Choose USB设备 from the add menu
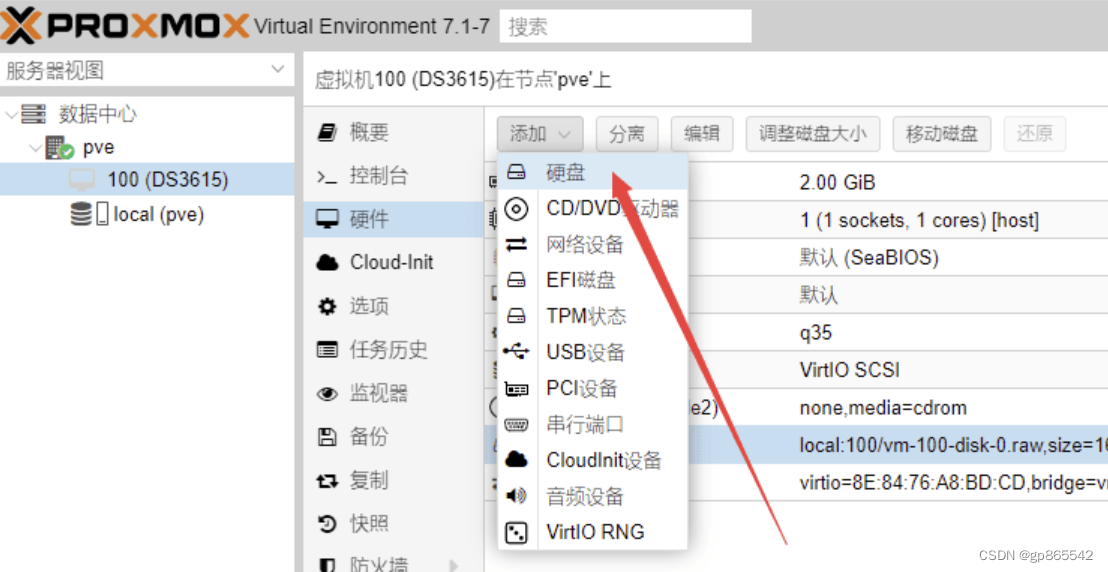The height and width of the screenshot is (572, 1108). (x=593, y=352)
